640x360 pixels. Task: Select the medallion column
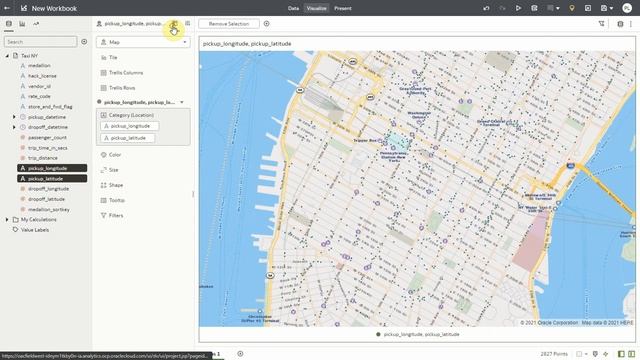(39, 66)
